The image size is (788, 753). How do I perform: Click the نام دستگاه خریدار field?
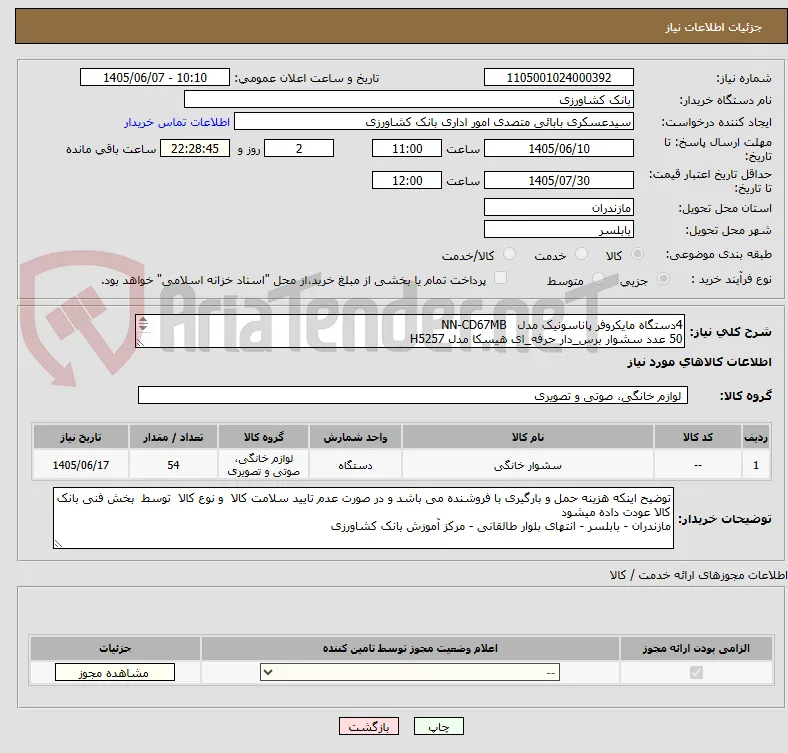point(409,100)
